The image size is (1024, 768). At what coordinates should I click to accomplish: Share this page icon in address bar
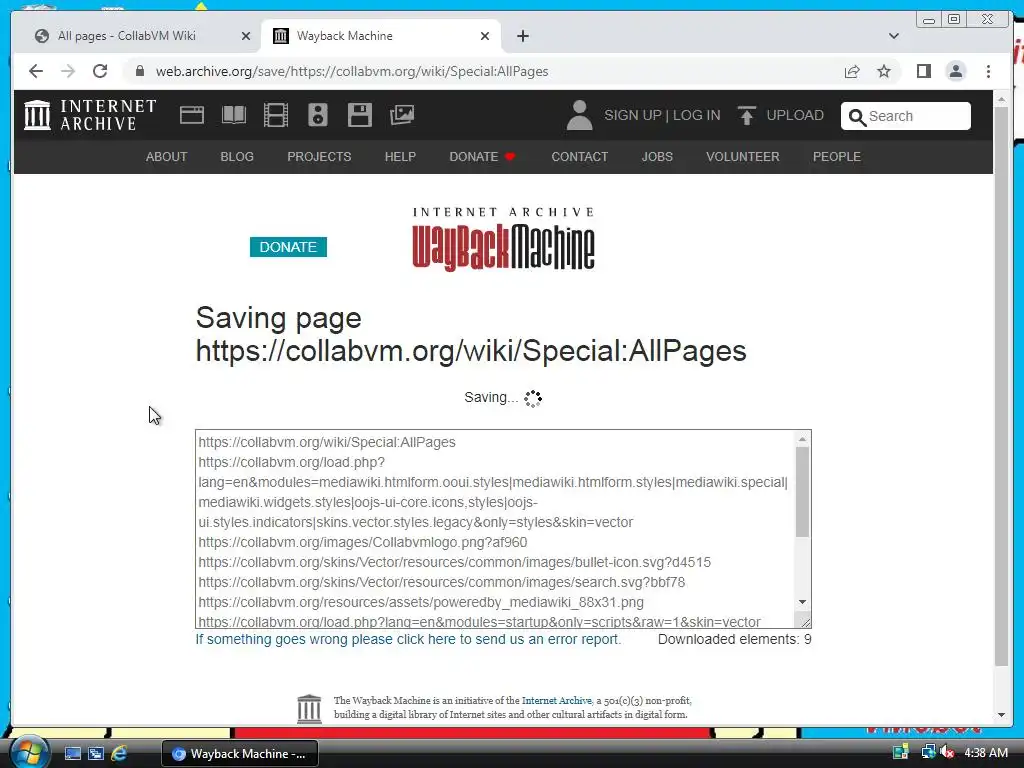coord(852,71)
